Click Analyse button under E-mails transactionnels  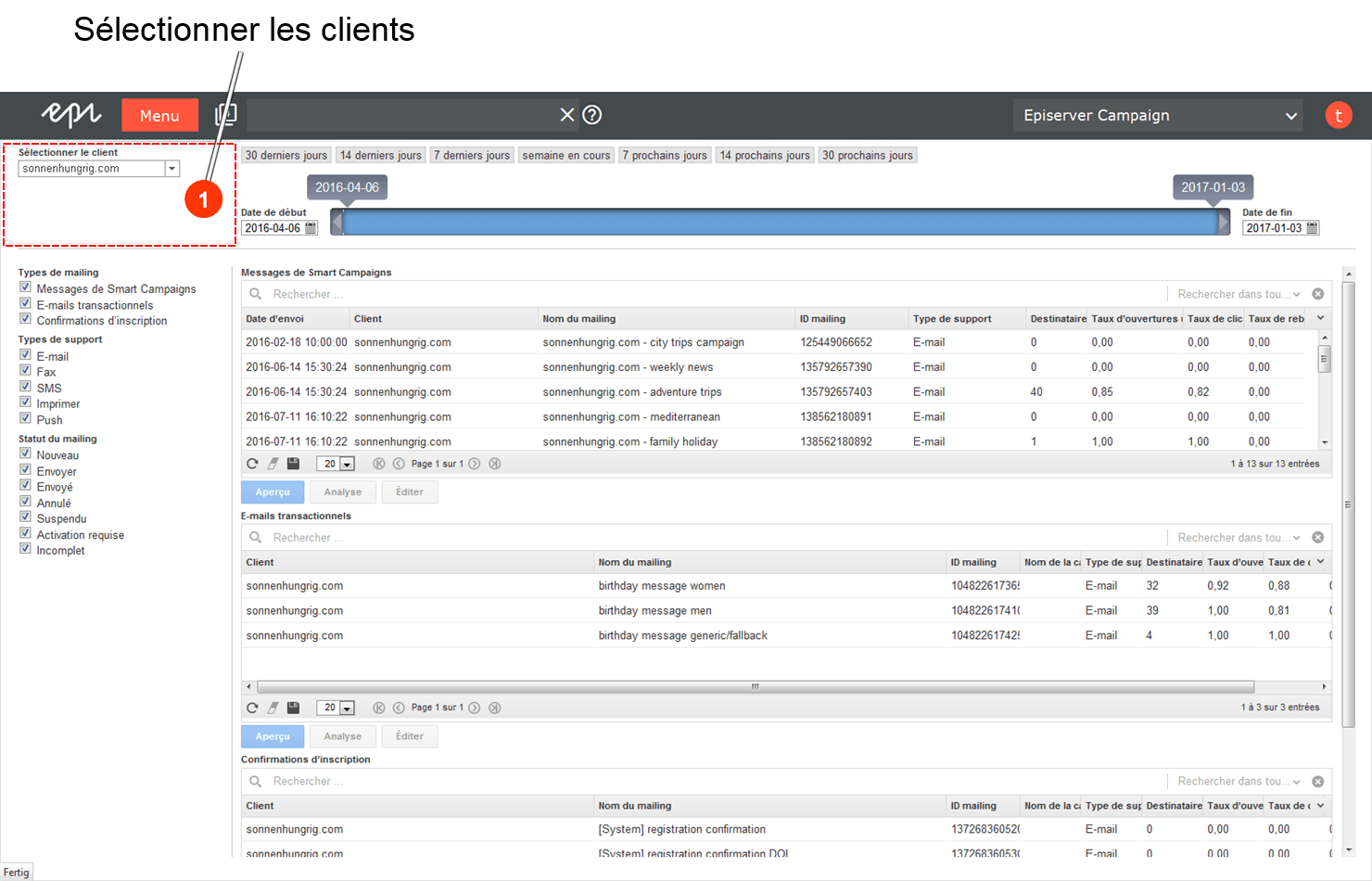click(343, 736)
